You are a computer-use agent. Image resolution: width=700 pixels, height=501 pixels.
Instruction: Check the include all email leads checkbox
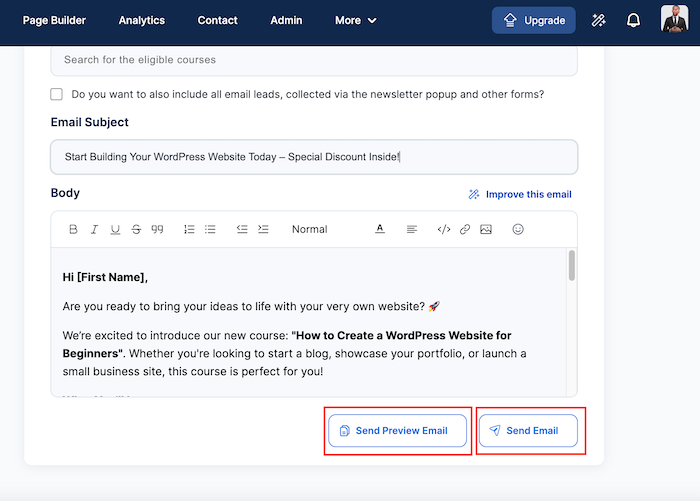click(x=56, y=94)
